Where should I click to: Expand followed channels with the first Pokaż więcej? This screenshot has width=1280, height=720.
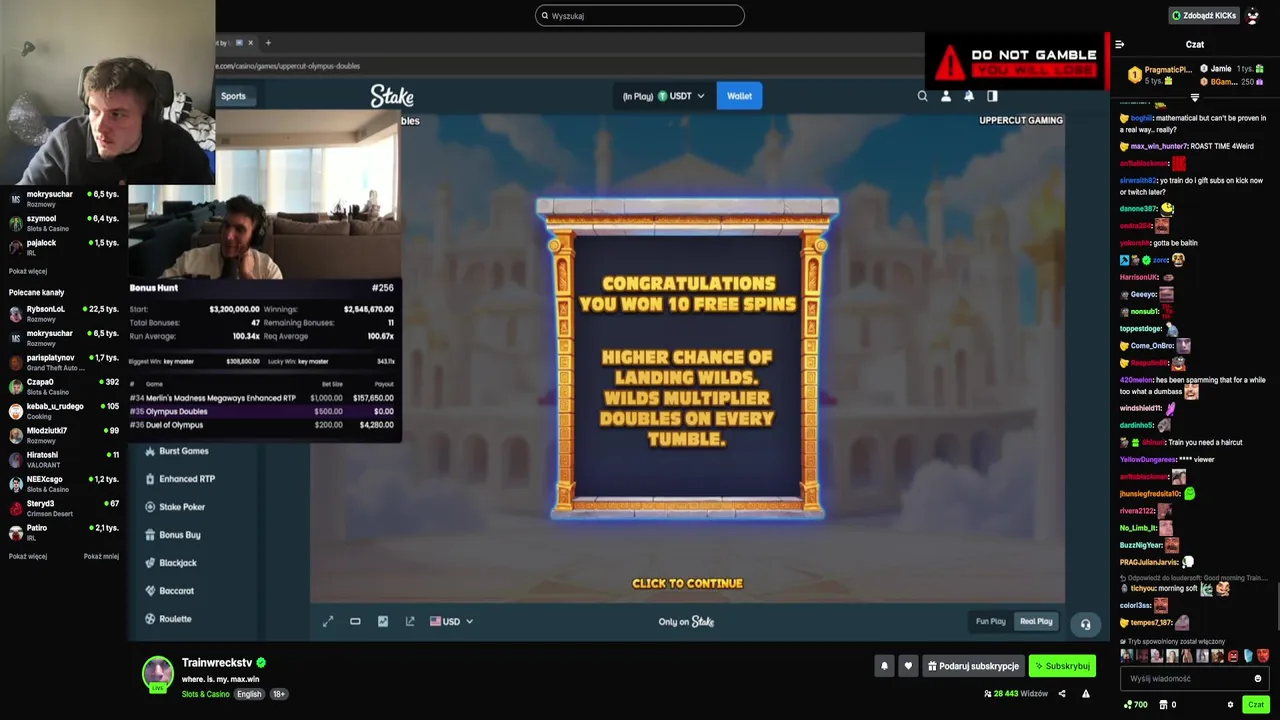(28, 271)
